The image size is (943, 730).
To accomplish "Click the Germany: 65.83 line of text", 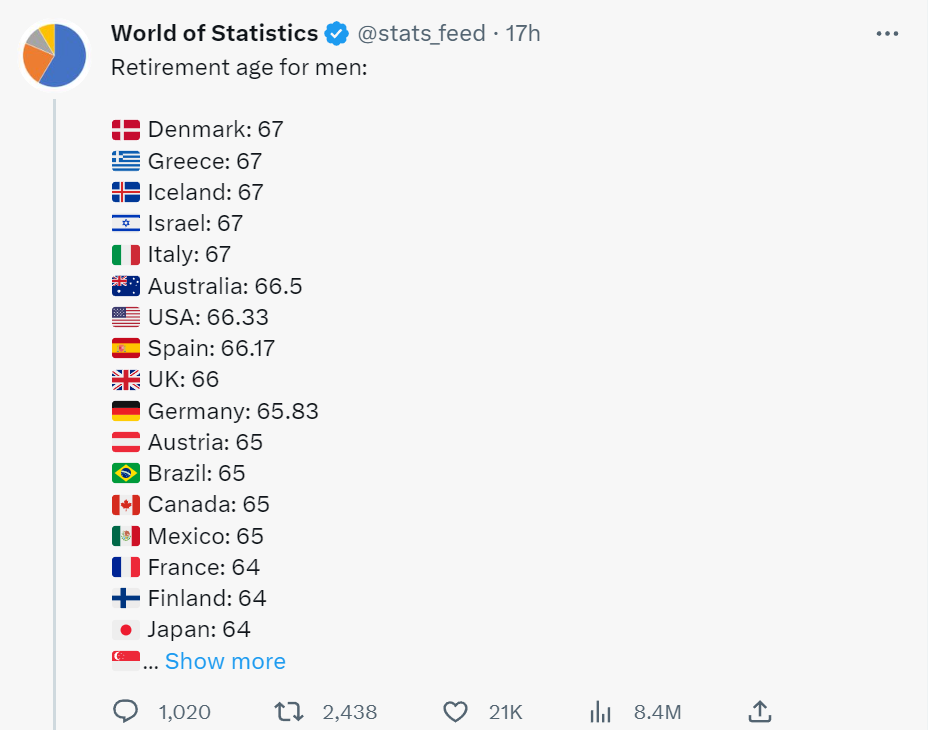I will point(233,411).
